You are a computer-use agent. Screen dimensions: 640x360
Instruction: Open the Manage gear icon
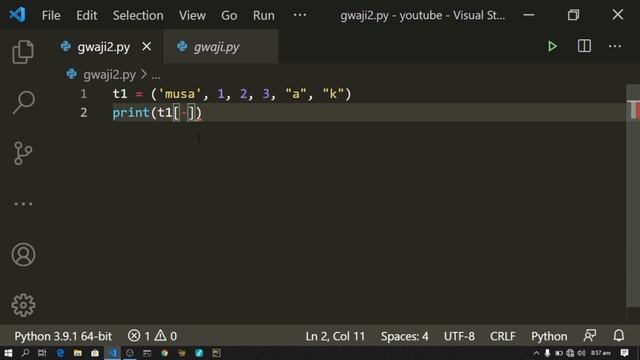click(23, 305)
